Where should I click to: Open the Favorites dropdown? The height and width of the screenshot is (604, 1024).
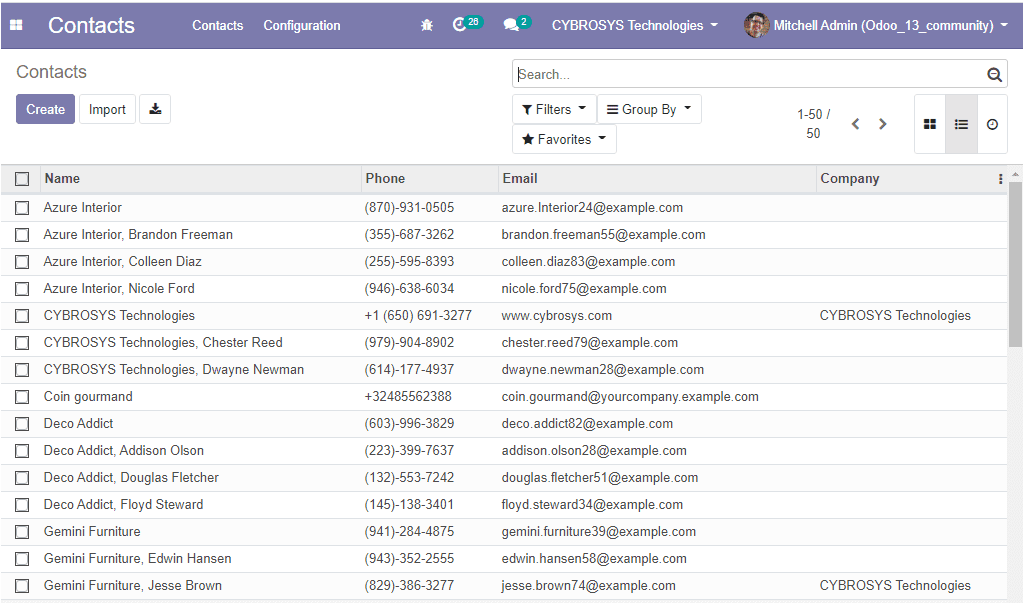[x=564, y=140]
